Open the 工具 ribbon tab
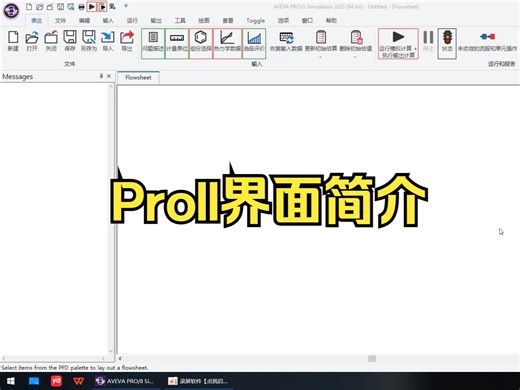Image resolution: width=520 pixels, height=390 pixels. 180,21
